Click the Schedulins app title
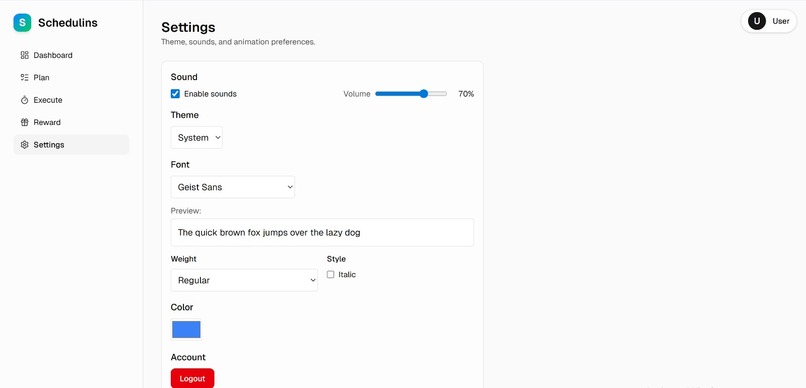This screenshot has width=806, height=388. (x=68, y=23)
